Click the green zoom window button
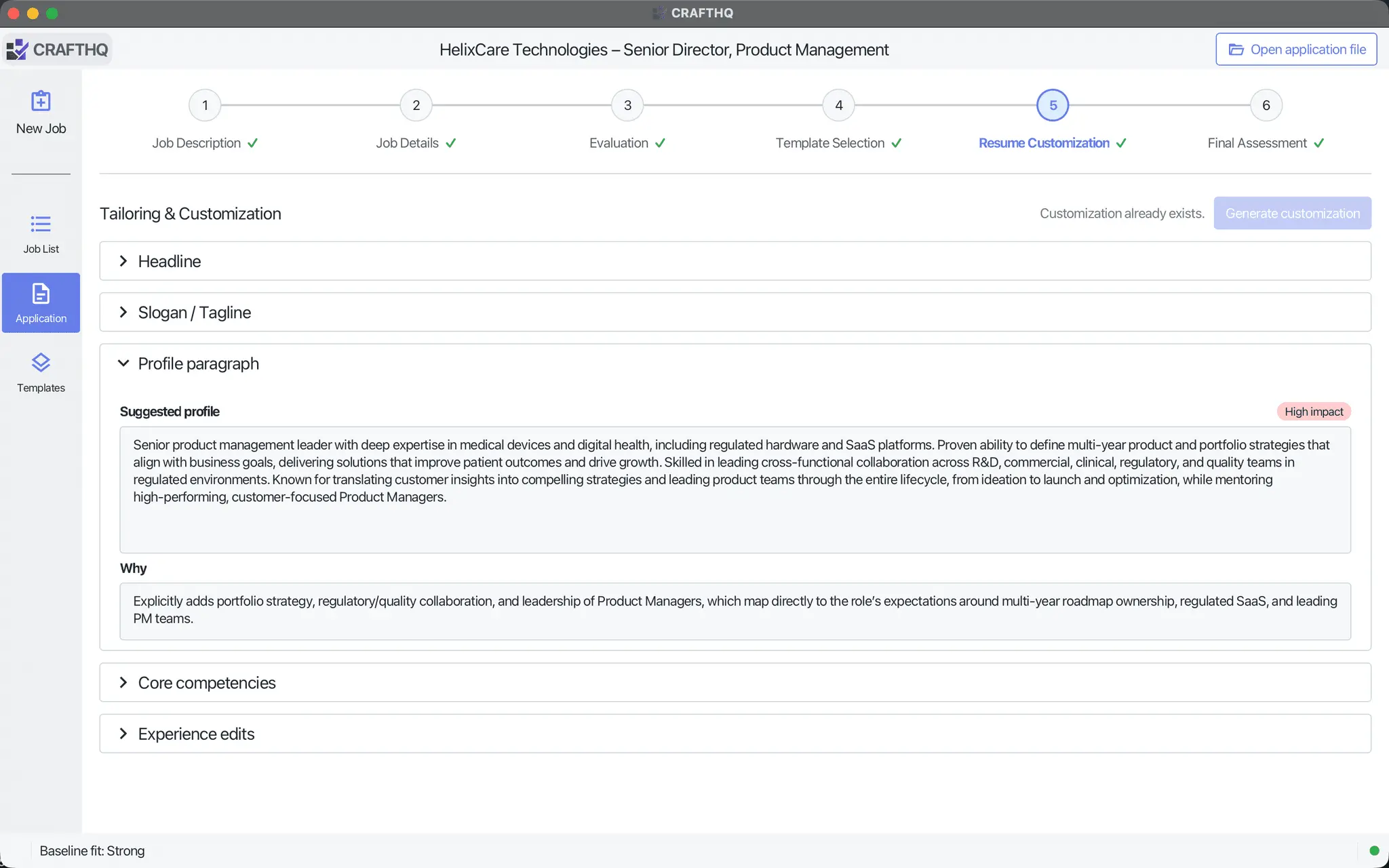1389x868 pixels. 52,14
